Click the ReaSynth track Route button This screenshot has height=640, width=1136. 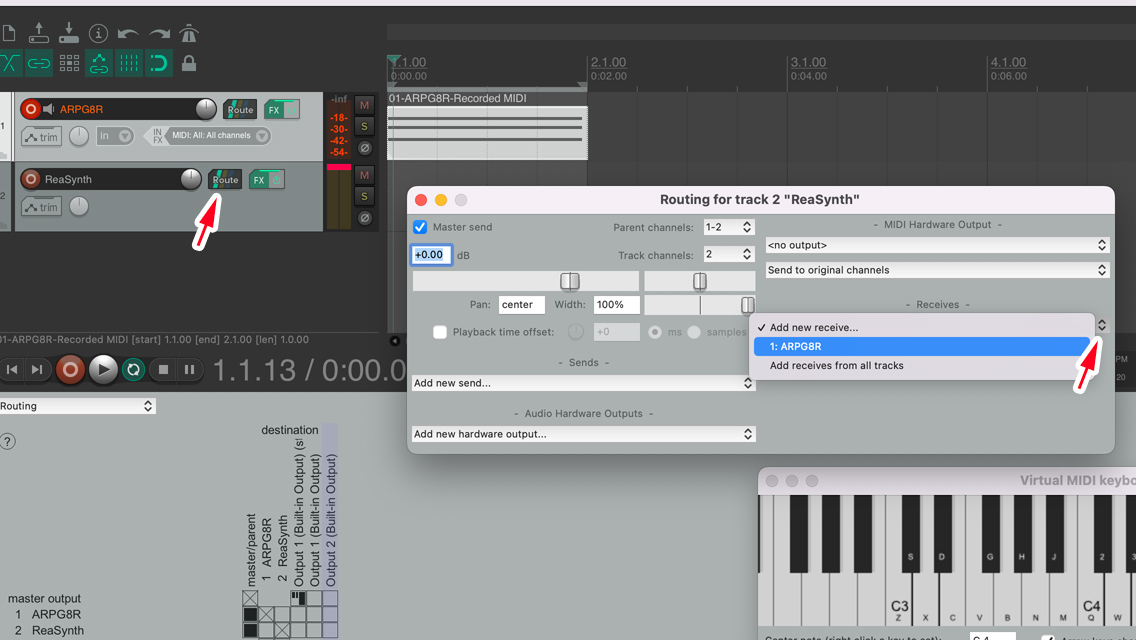pos(225,180)
